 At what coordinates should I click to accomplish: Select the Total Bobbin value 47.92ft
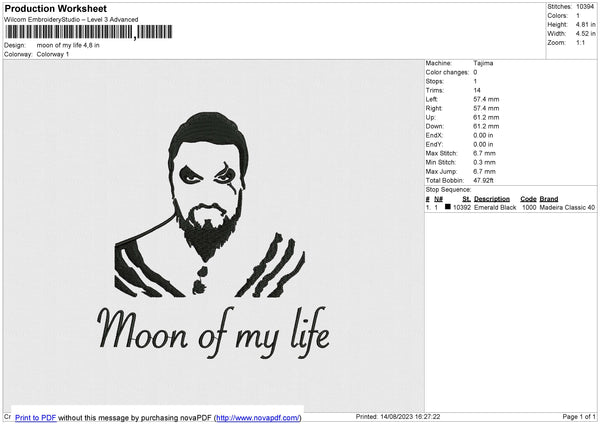click(483, 180)
